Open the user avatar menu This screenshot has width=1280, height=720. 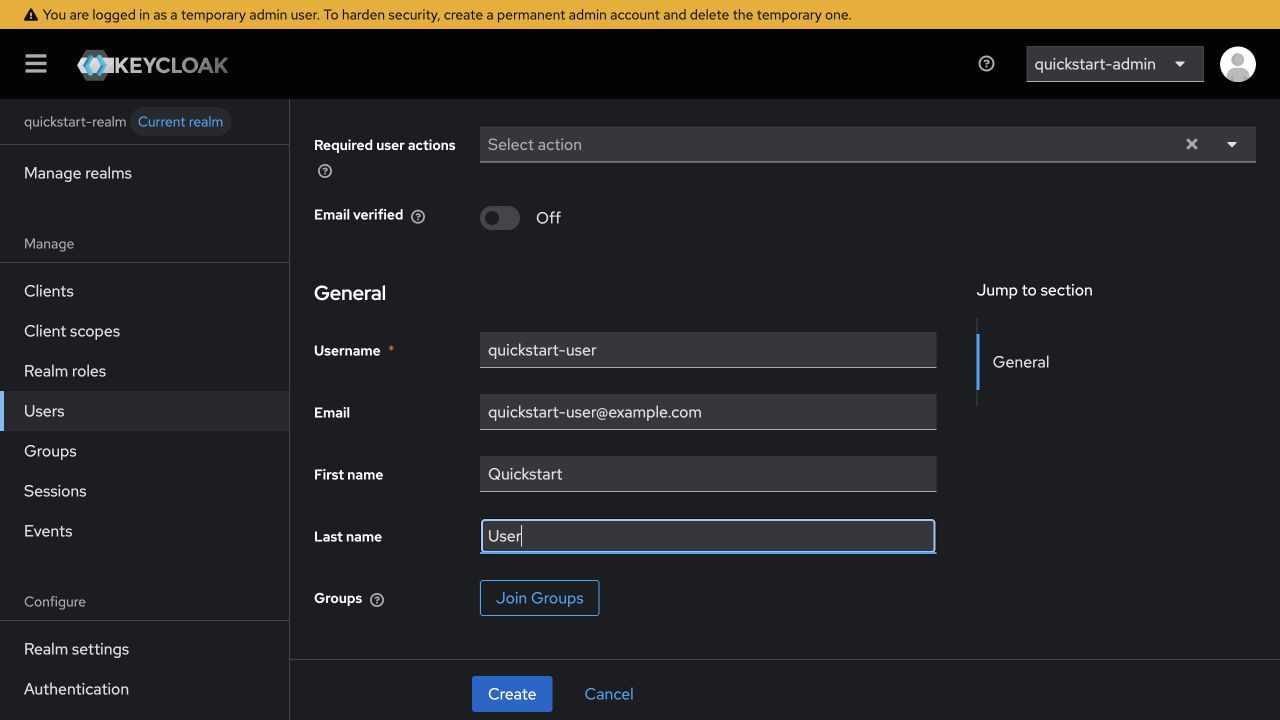pyautogui.click(x=1237, y=64)
